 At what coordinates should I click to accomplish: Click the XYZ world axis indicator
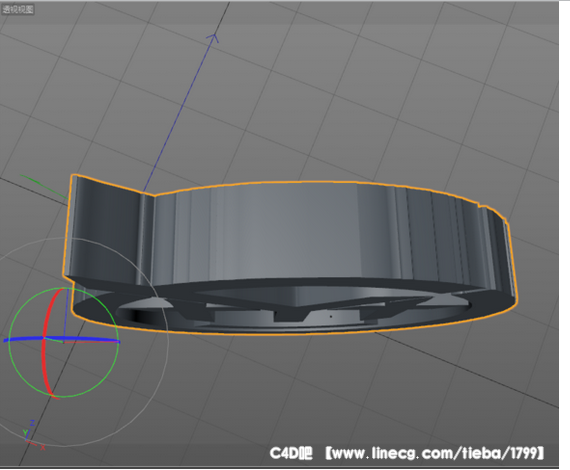[x=33, y=435]
